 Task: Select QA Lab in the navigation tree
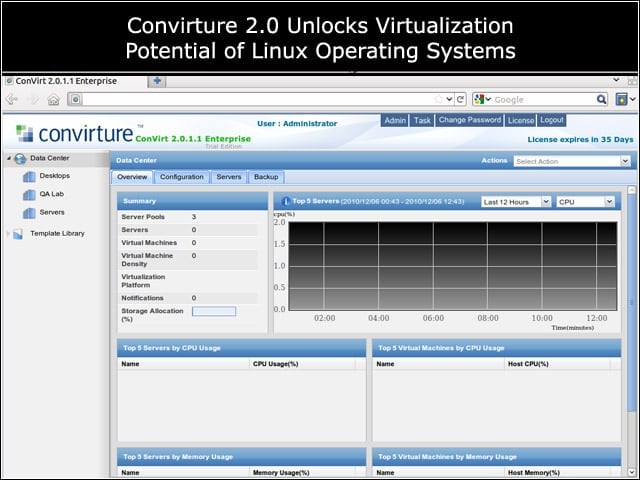click(52, 194)
